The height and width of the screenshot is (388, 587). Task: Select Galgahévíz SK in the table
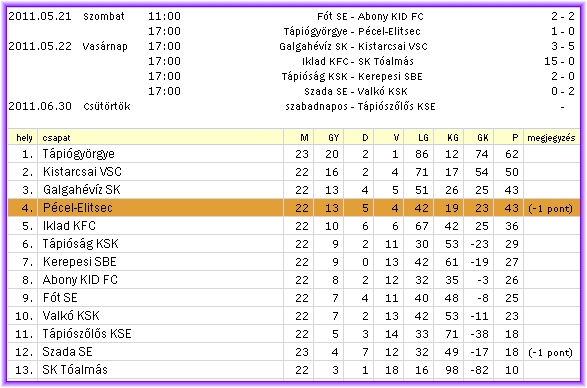[x=82, y=190]
